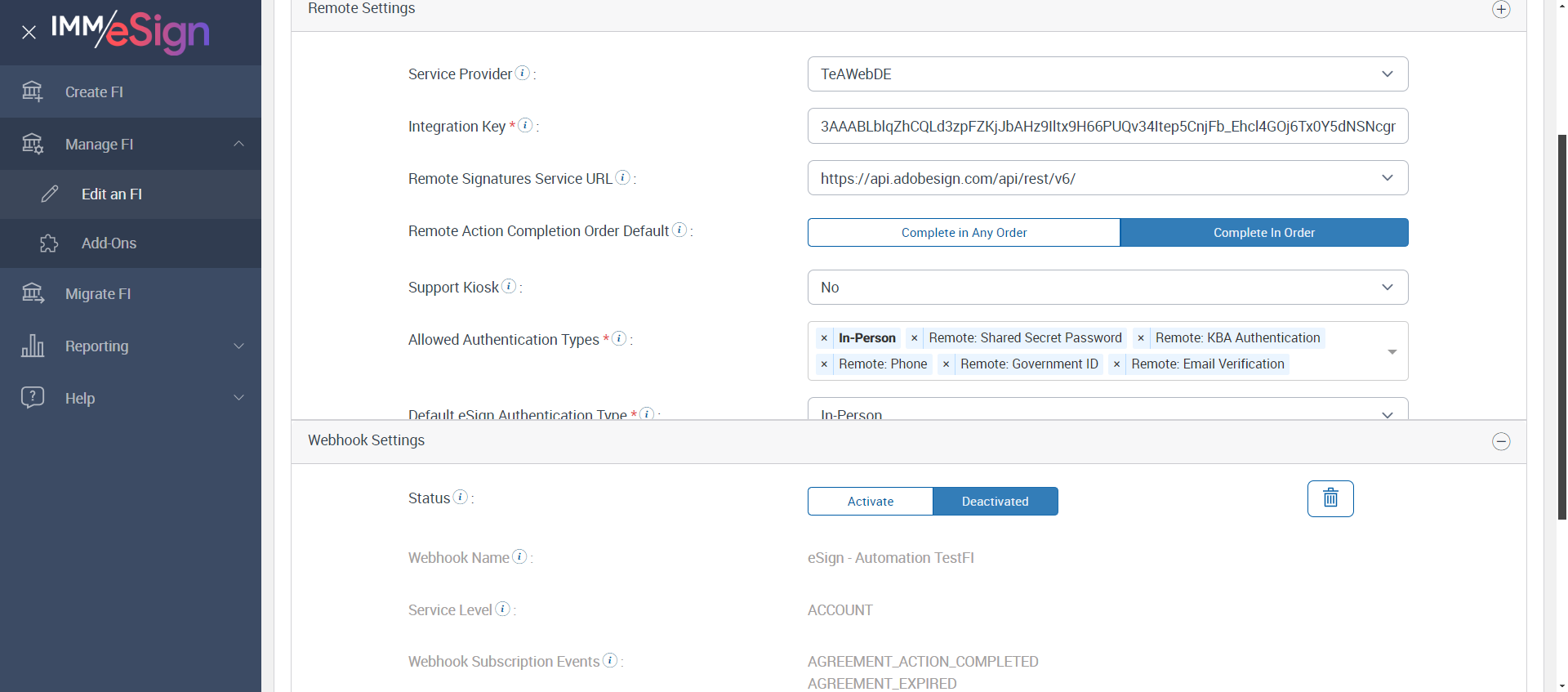Screen dimensions: 1568x692
Task: Open the Service Provider dropdown
Action: [x=1107, y=74]
